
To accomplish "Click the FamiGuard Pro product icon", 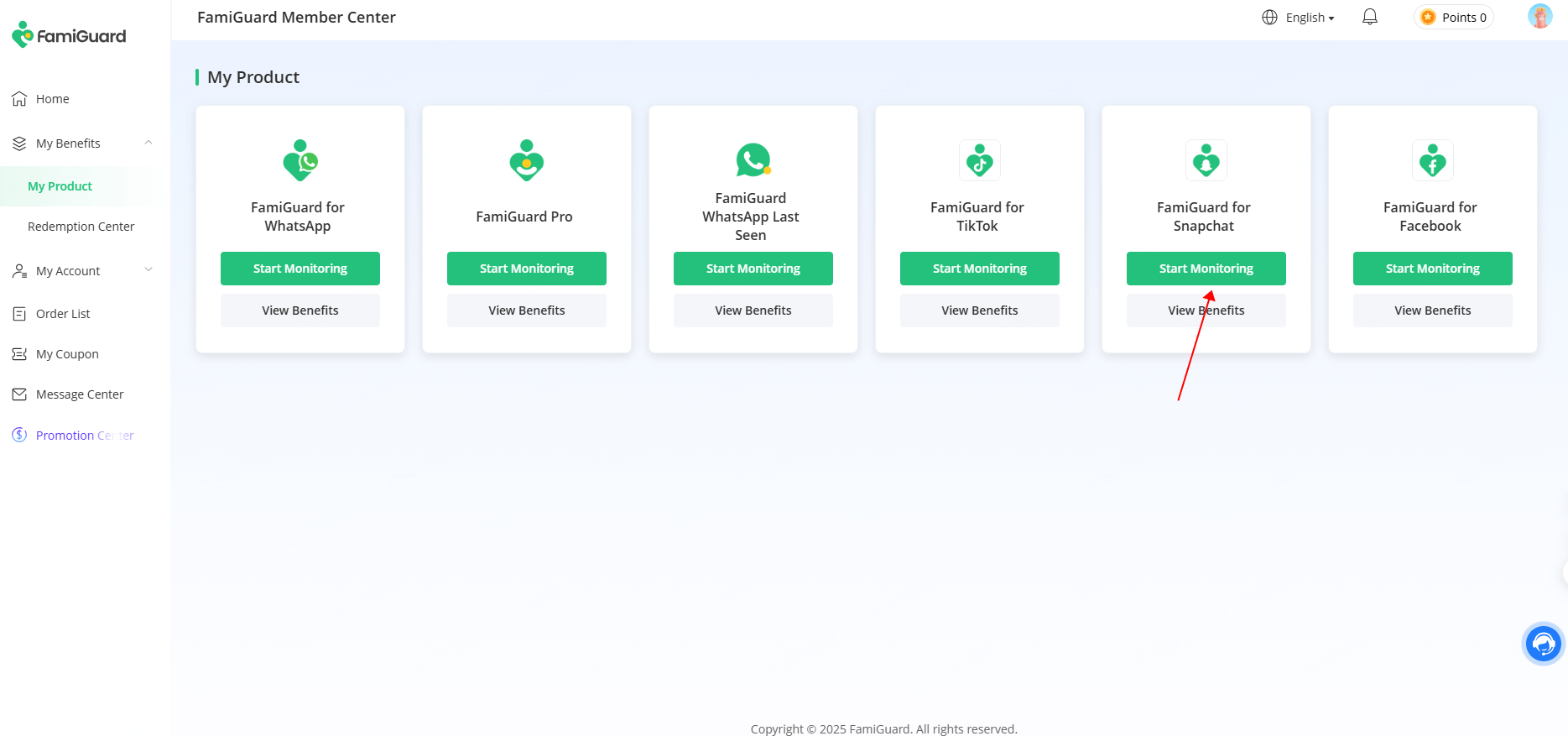I will [527, 160].
